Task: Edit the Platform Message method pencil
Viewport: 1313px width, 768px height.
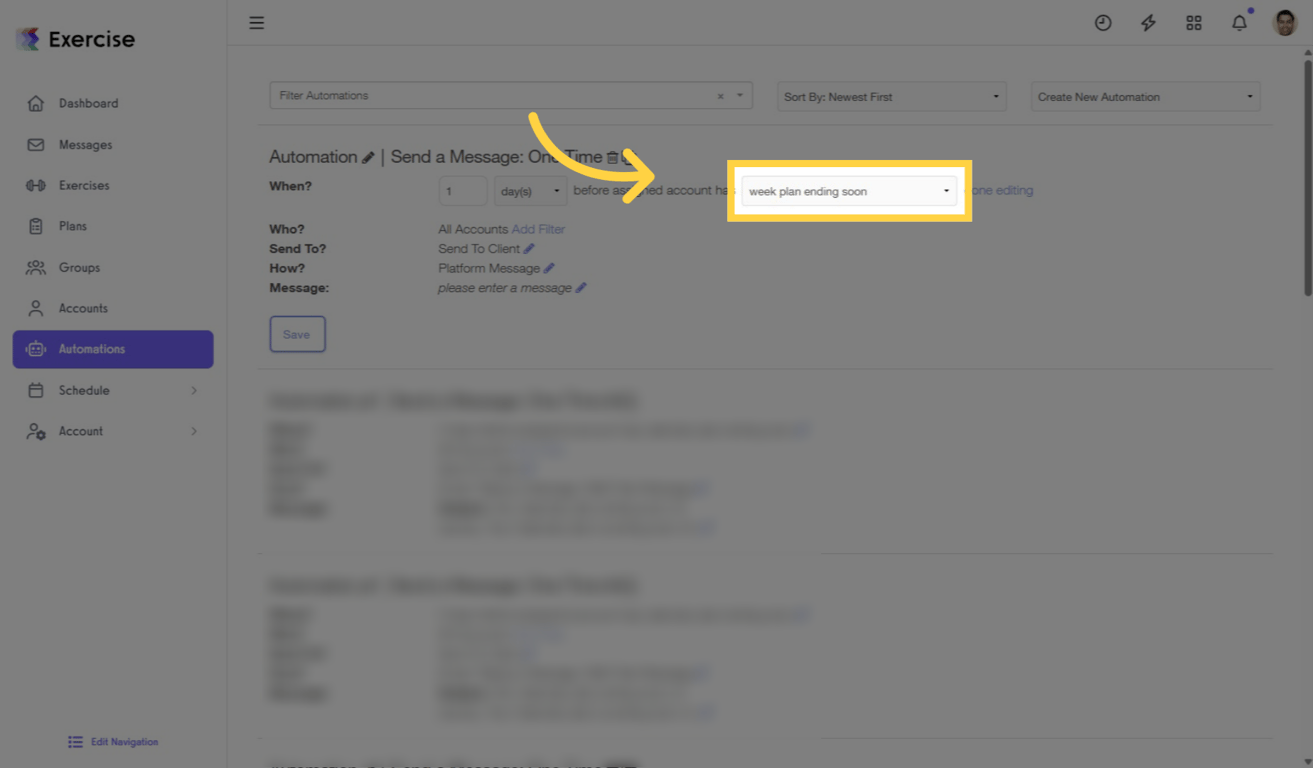Action: pos(549,268)
